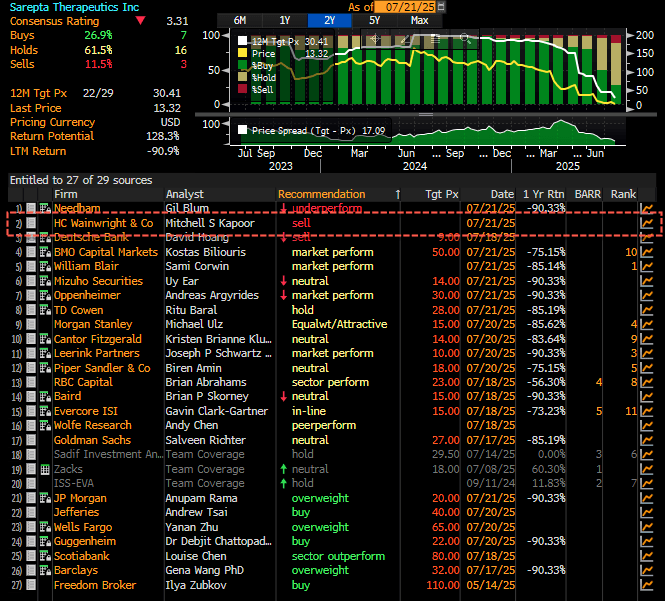
Task: Click the As of date field 07/21/25
Action: pyautogui.click(x=408, y=7)
